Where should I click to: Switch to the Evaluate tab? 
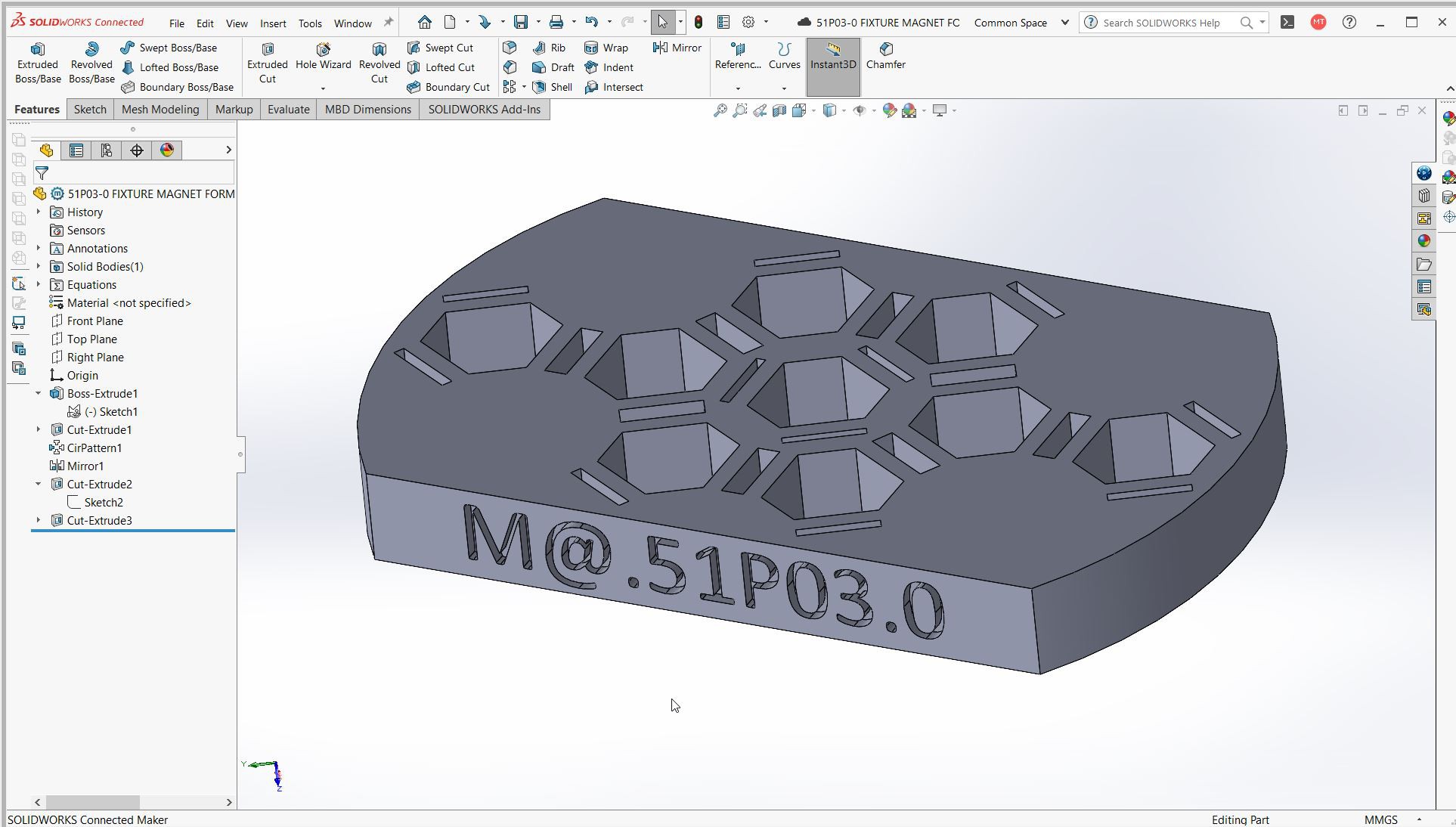click(x=288, y=109)
